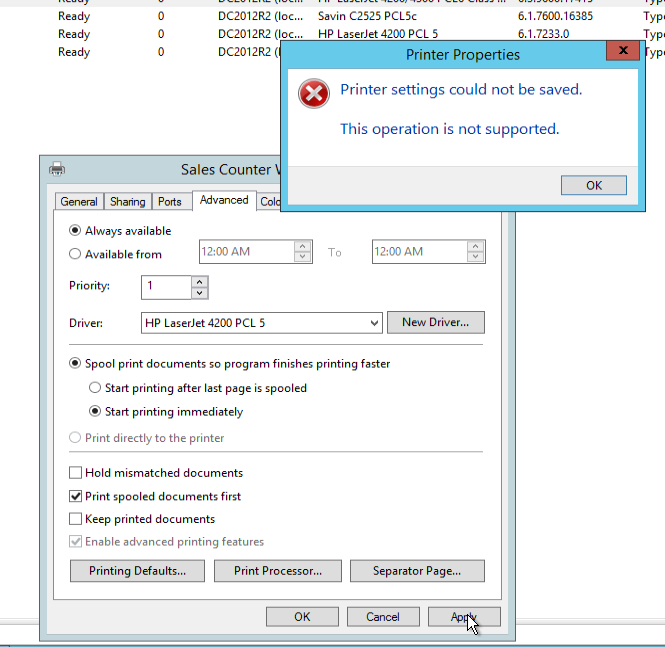The image size is (665, 647).
Task: Click Cancel in Sales Counter properties window
Action: pos(383,616)
